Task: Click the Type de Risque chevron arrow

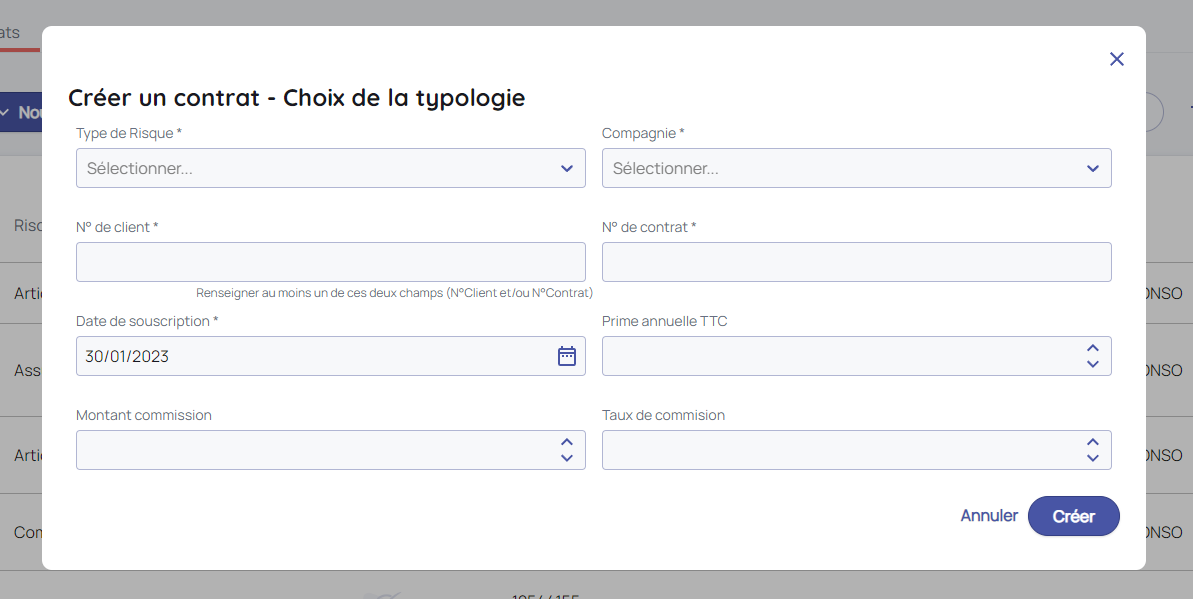Action: (567, 168)
